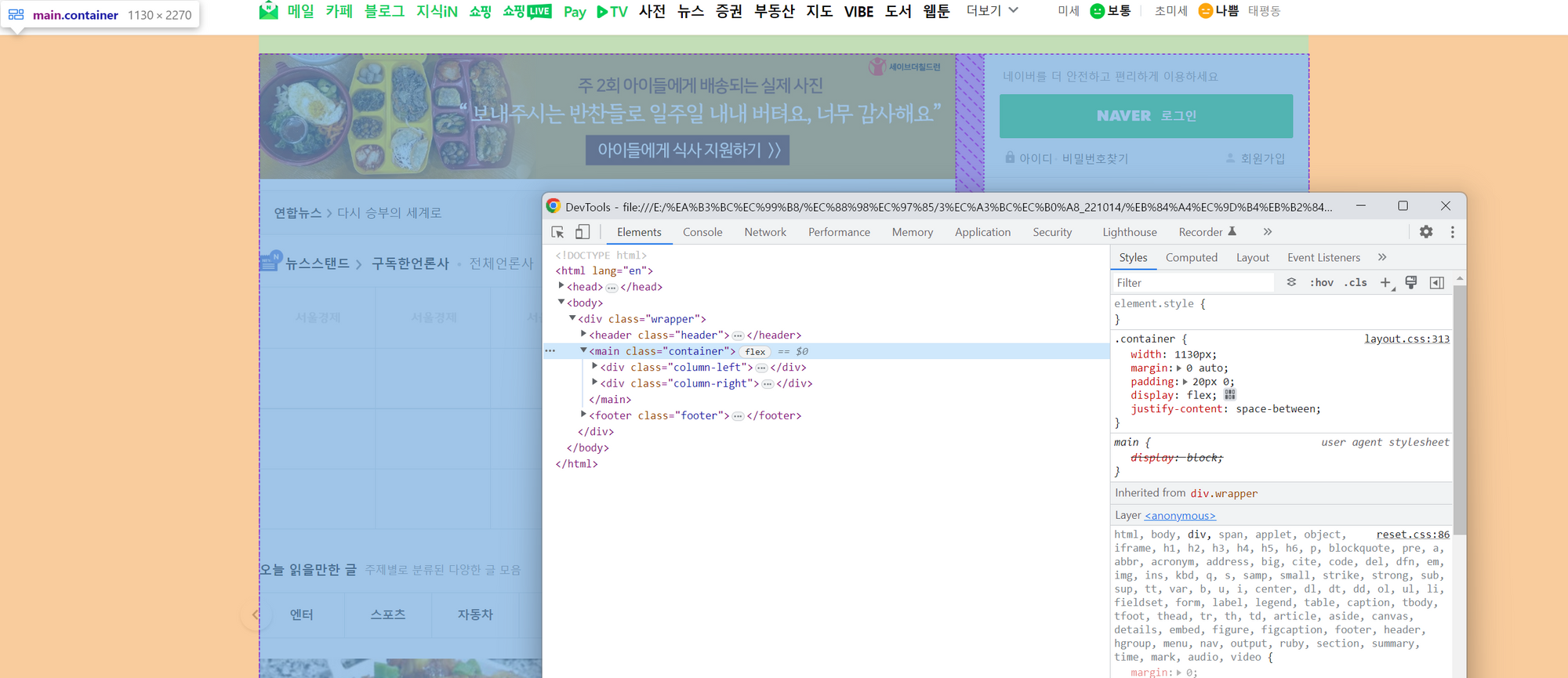Expand the margin shorthand property triangle

(x=1179, y=368)
